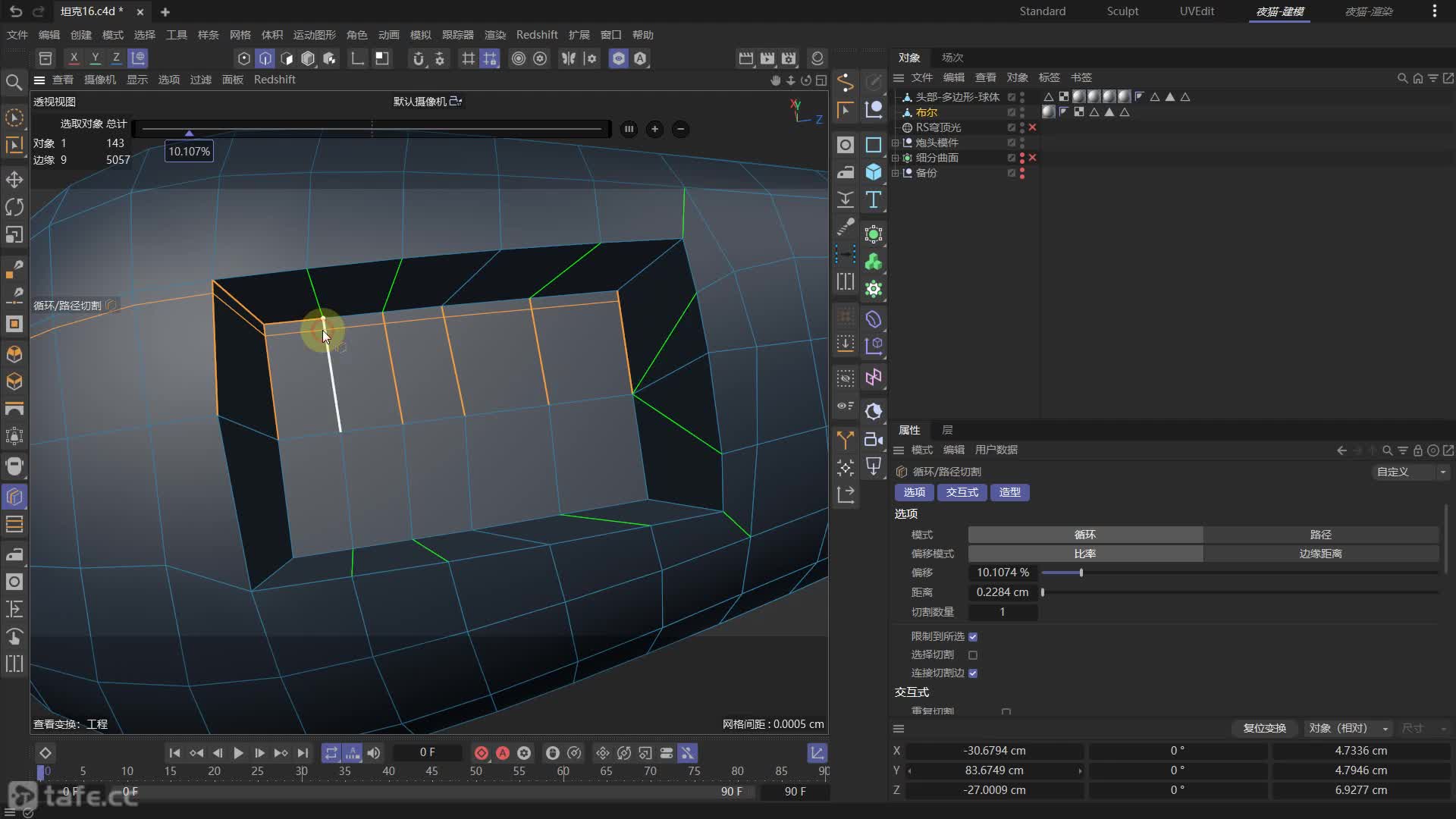Click the pause-style button beside HUD slider
The width and height of the screenshot is (1456, 819).
tap(629, 129)
